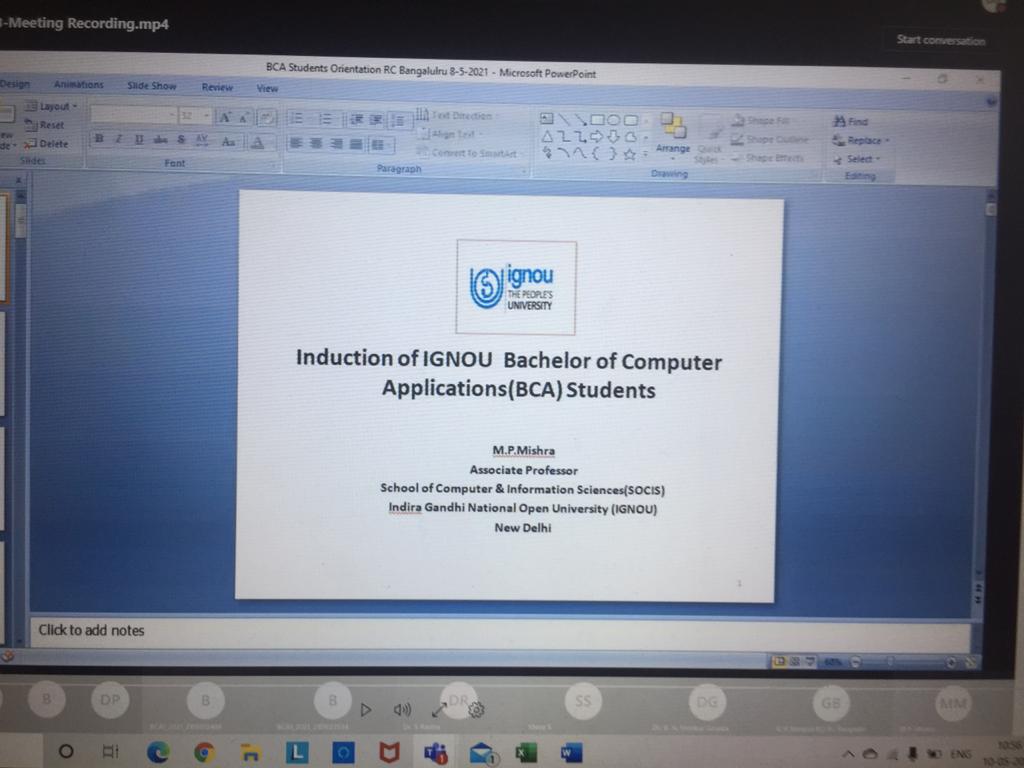Open Google Chrome from taskbar

pos(204,753)
